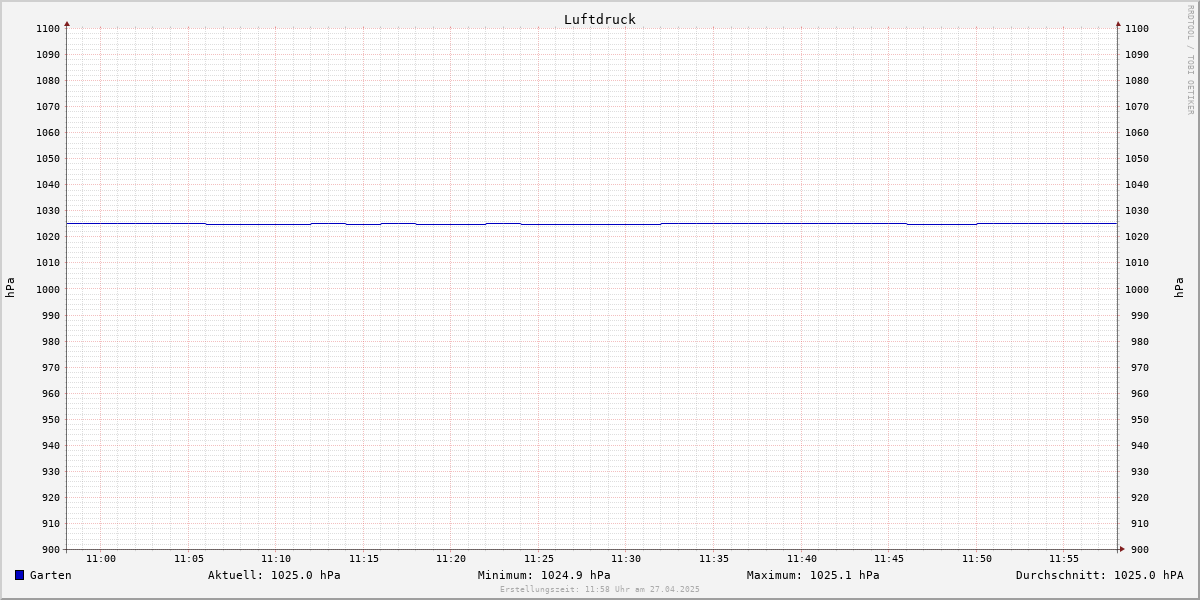Click the 1010 label on right axis
This screenshot has width=1200, height=600.
[x=1137, y=263]
